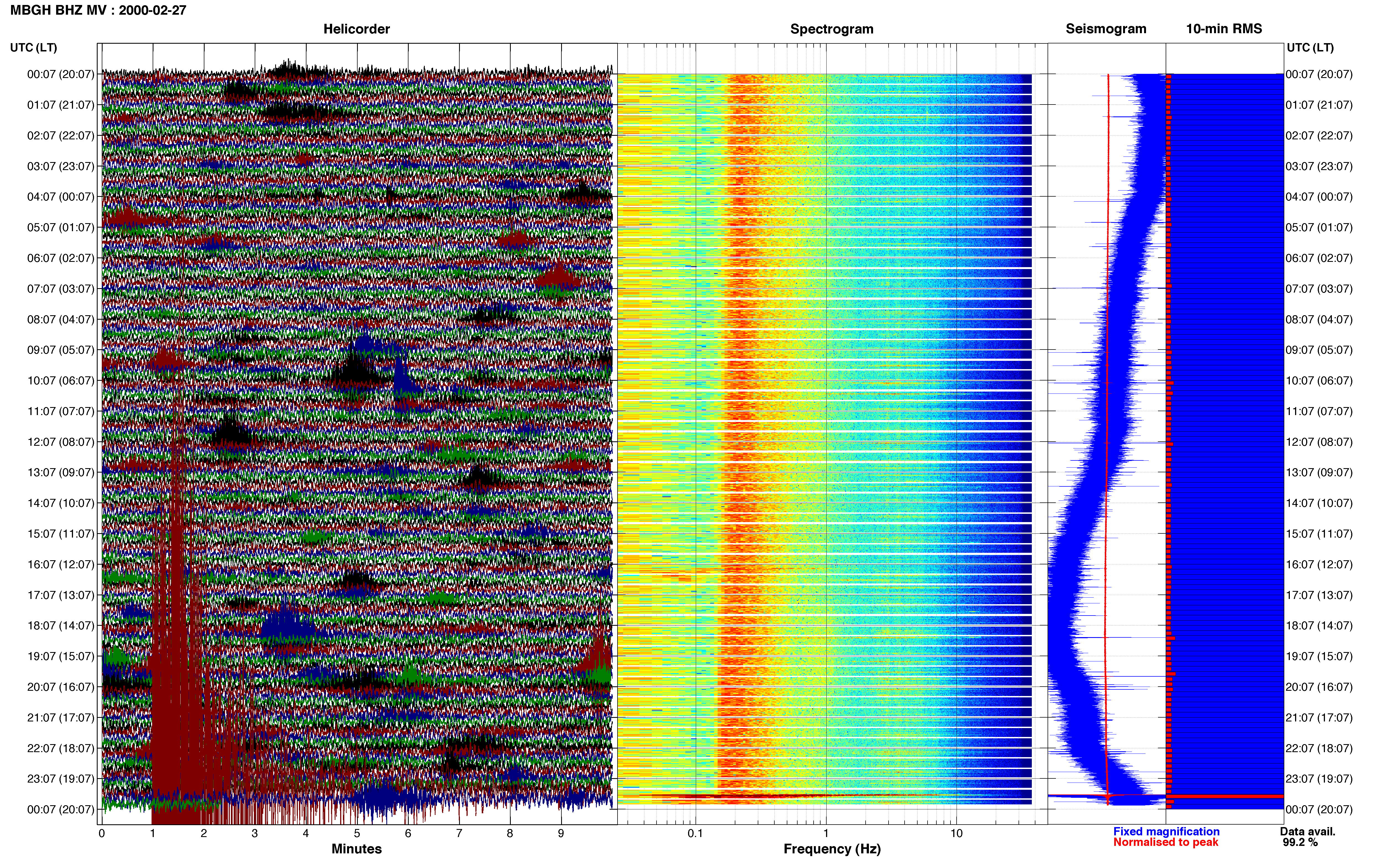
Task: Click the left '22:07 (18:07)' time label
Action: tap(60, 748)
